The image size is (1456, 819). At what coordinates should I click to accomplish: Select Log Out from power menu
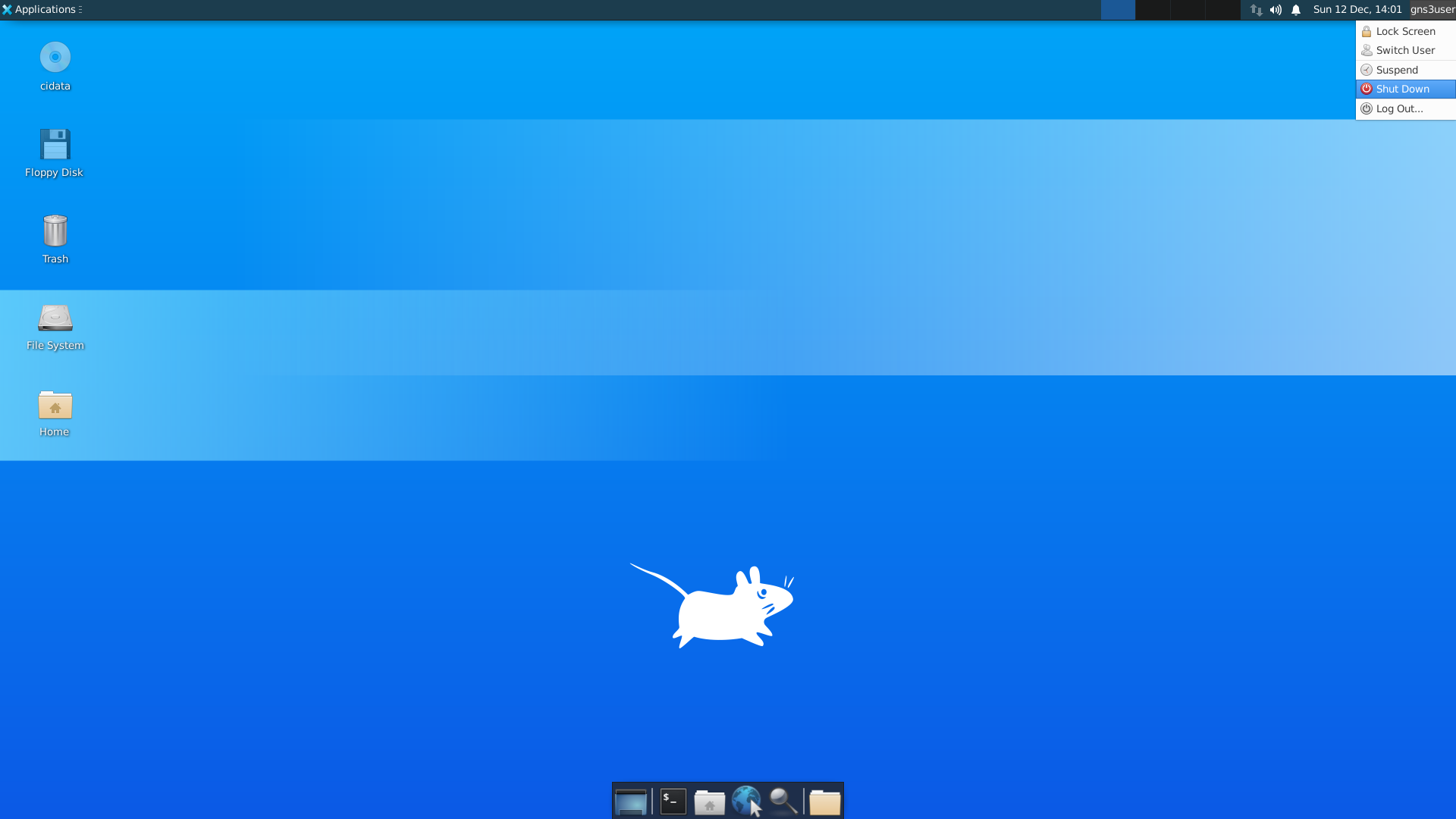pyautogui.click(x=1399, y=108)
